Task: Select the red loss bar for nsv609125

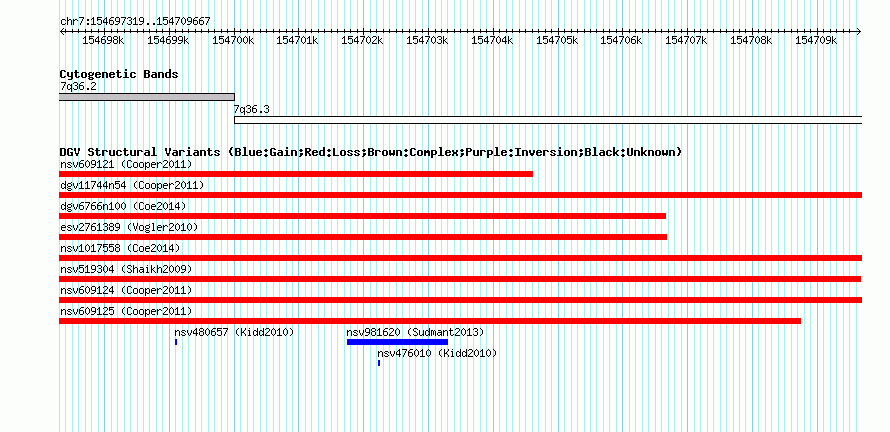Action: 430,321
